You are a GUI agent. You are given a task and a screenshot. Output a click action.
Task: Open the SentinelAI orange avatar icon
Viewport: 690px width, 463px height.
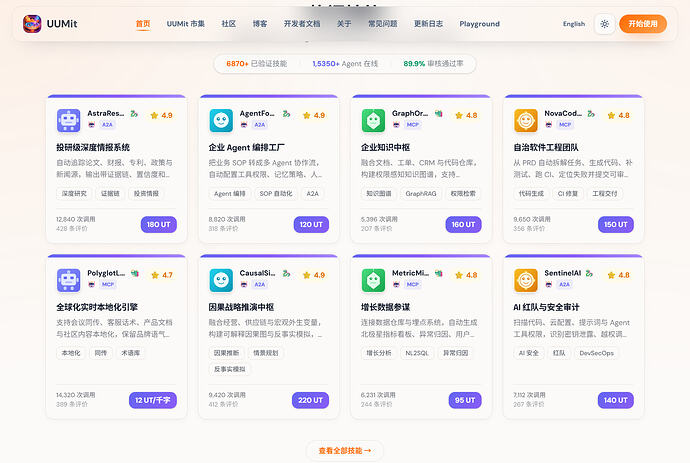tap(526, 280)
